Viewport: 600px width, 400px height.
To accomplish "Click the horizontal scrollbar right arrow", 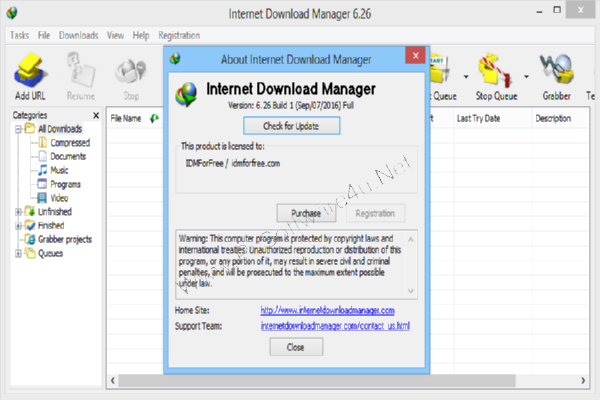I will (x=583, y=380).
